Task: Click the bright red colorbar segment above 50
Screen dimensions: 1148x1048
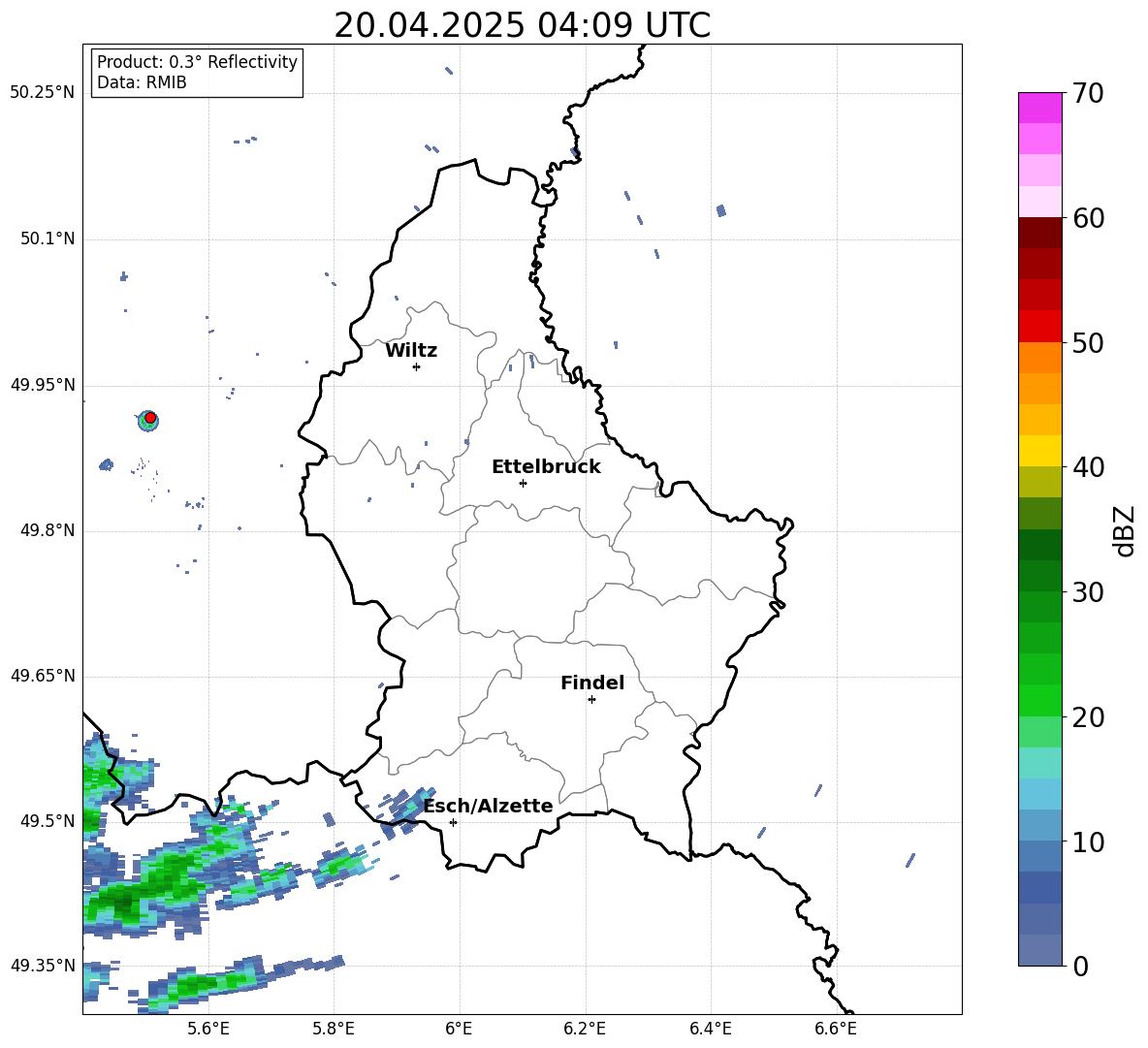Action: 1040,326
